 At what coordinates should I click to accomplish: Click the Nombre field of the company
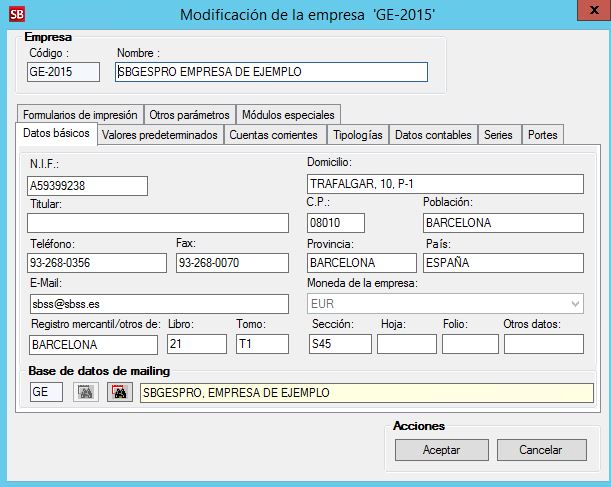(x=271, y=72)
